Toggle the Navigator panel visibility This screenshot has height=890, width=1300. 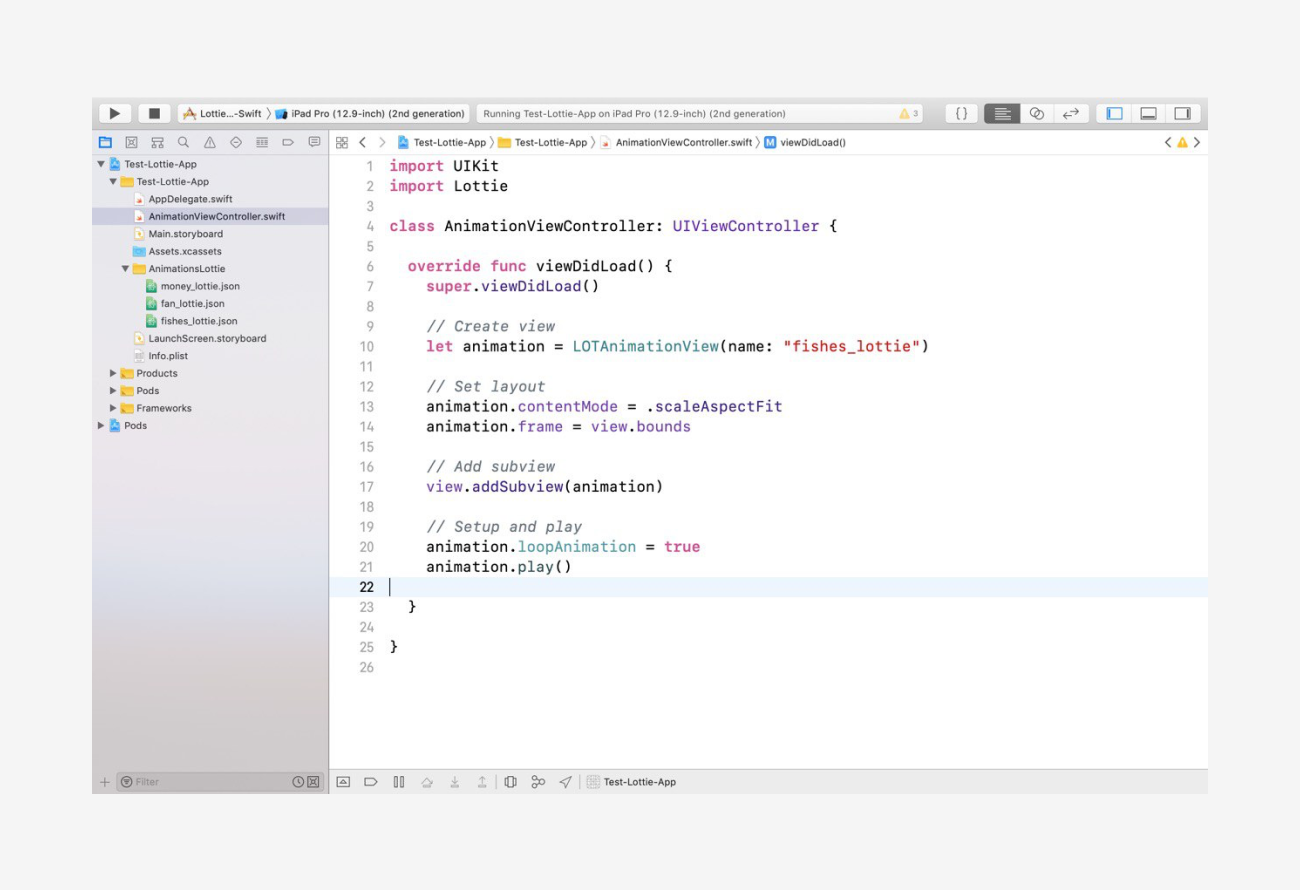click(x=1115, y=114)
